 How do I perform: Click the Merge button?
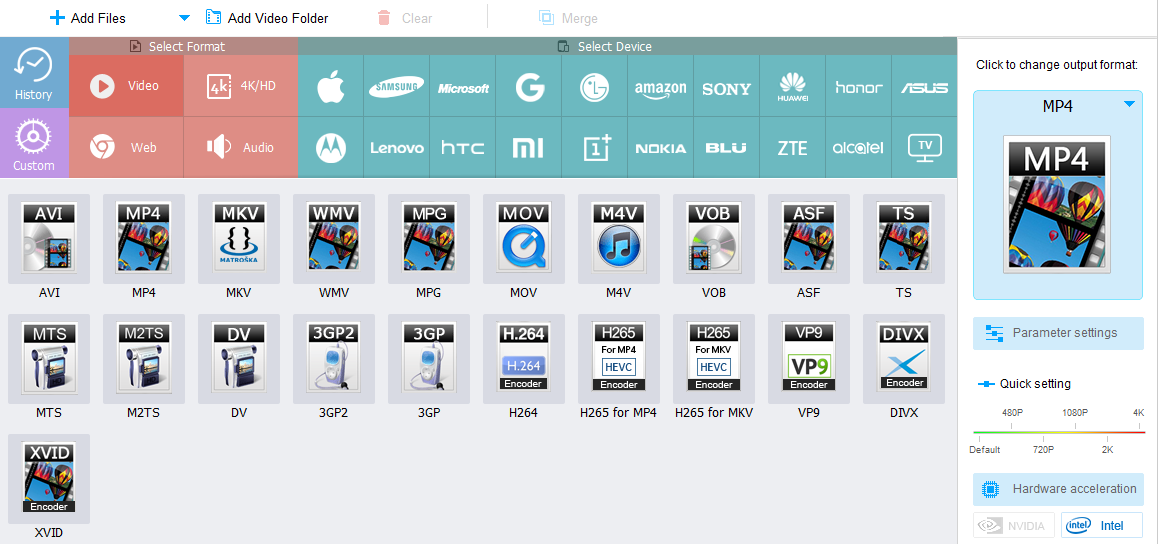[x=568, y=18]
